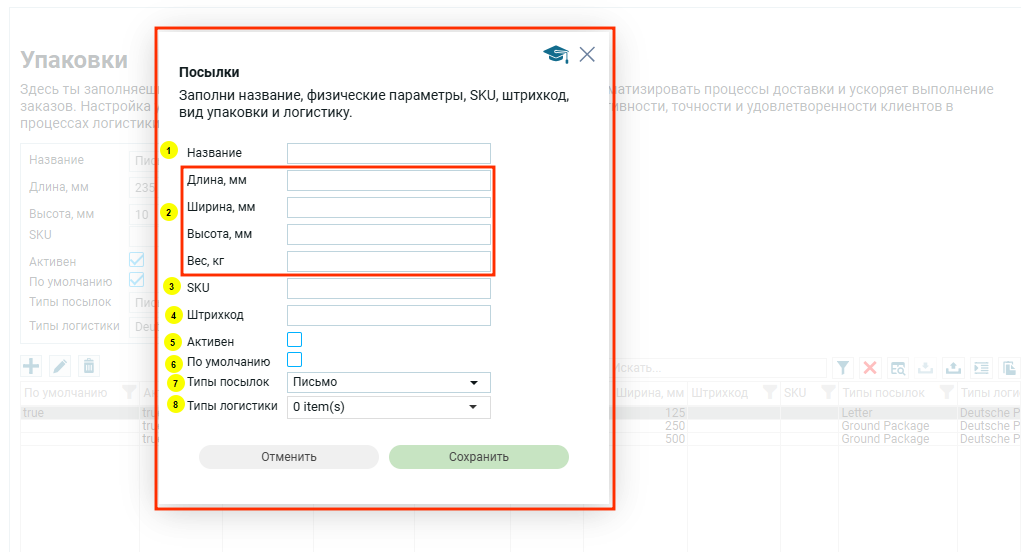Open the filter funnel in the Штрихкод column header
The width and height of the screenshot is (1021, 552).
pos(769,393)
